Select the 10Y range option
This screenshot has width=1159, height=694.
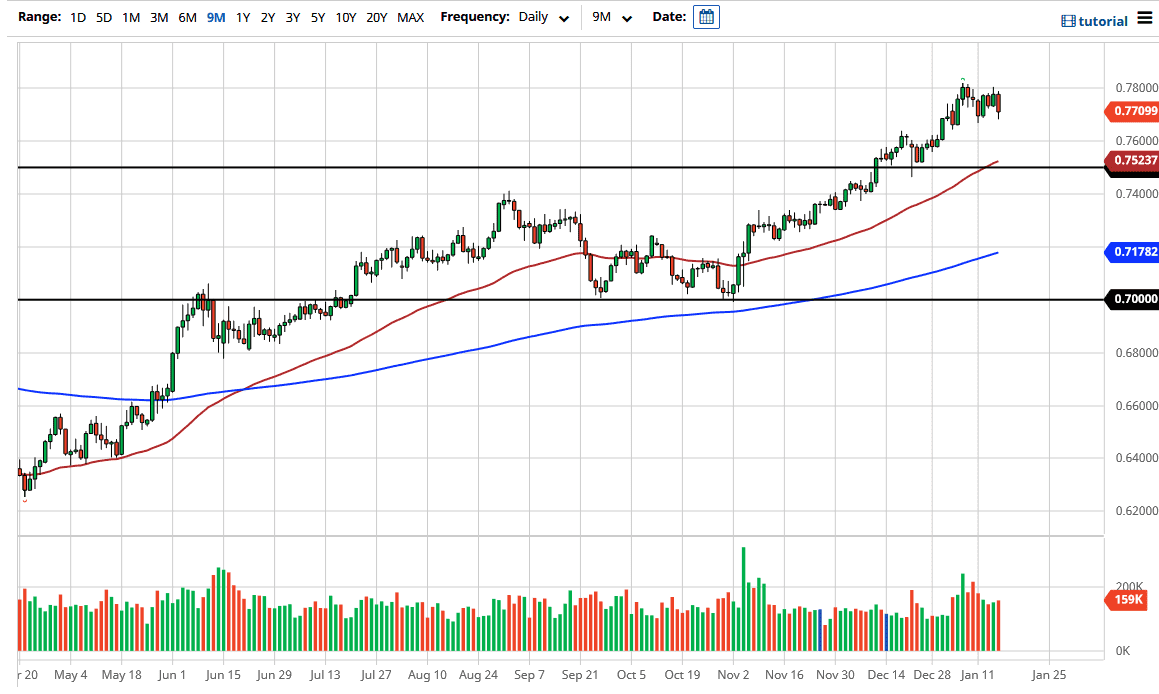pos(345,17)
